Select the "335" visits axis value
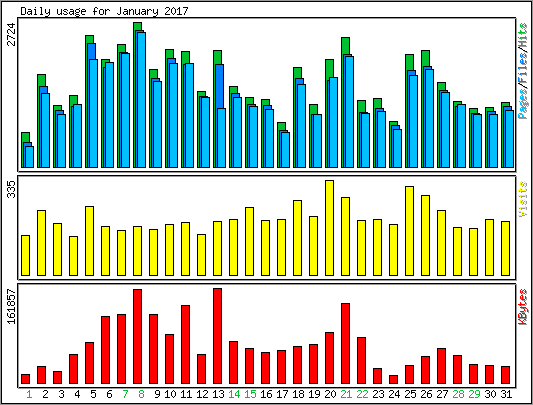 tap(12, 189)
